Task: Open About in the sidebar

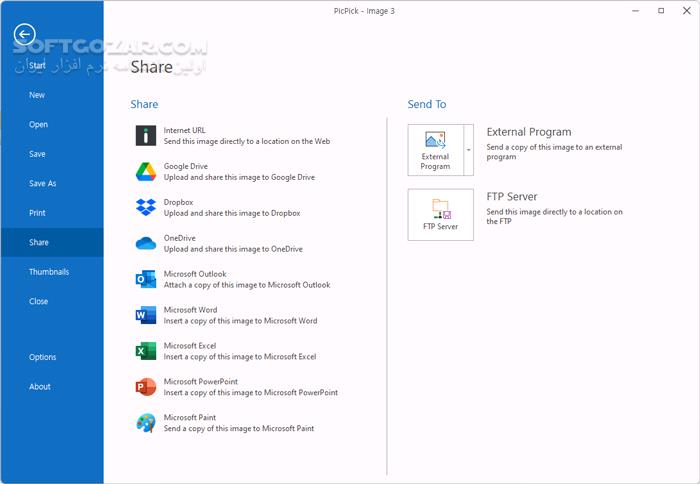Action: [x=40, y=387]
